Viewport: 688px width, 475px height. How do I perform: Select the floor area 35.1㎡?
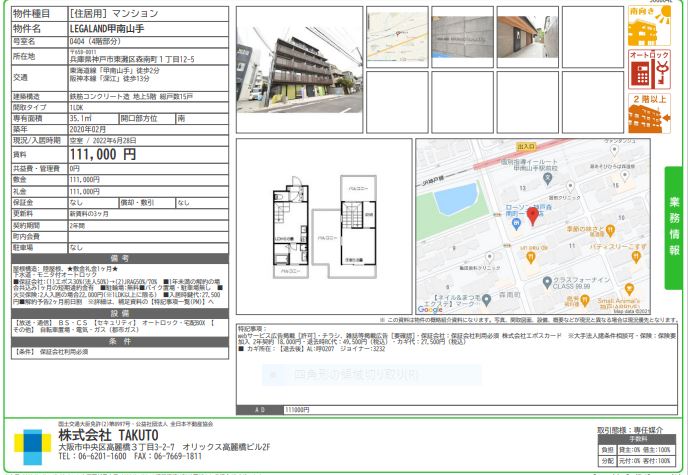80,118
